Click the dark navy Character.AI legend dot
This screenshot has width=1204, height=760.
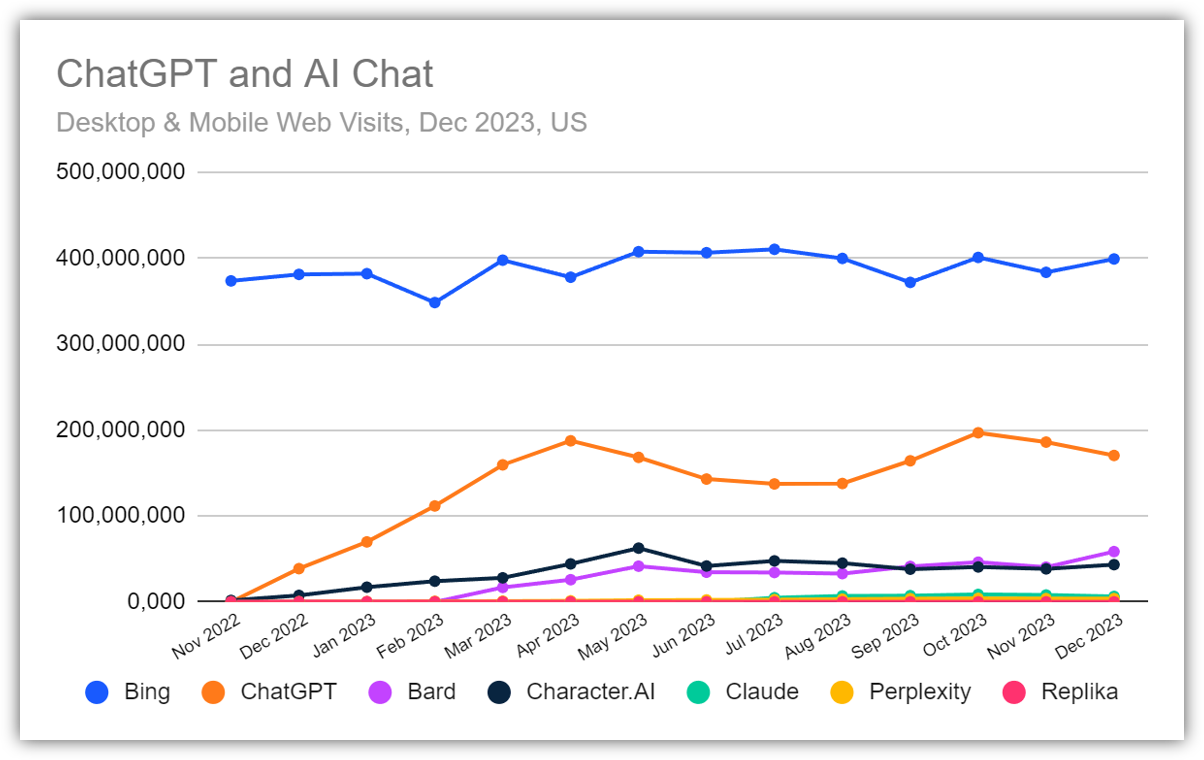click(501, 692)
